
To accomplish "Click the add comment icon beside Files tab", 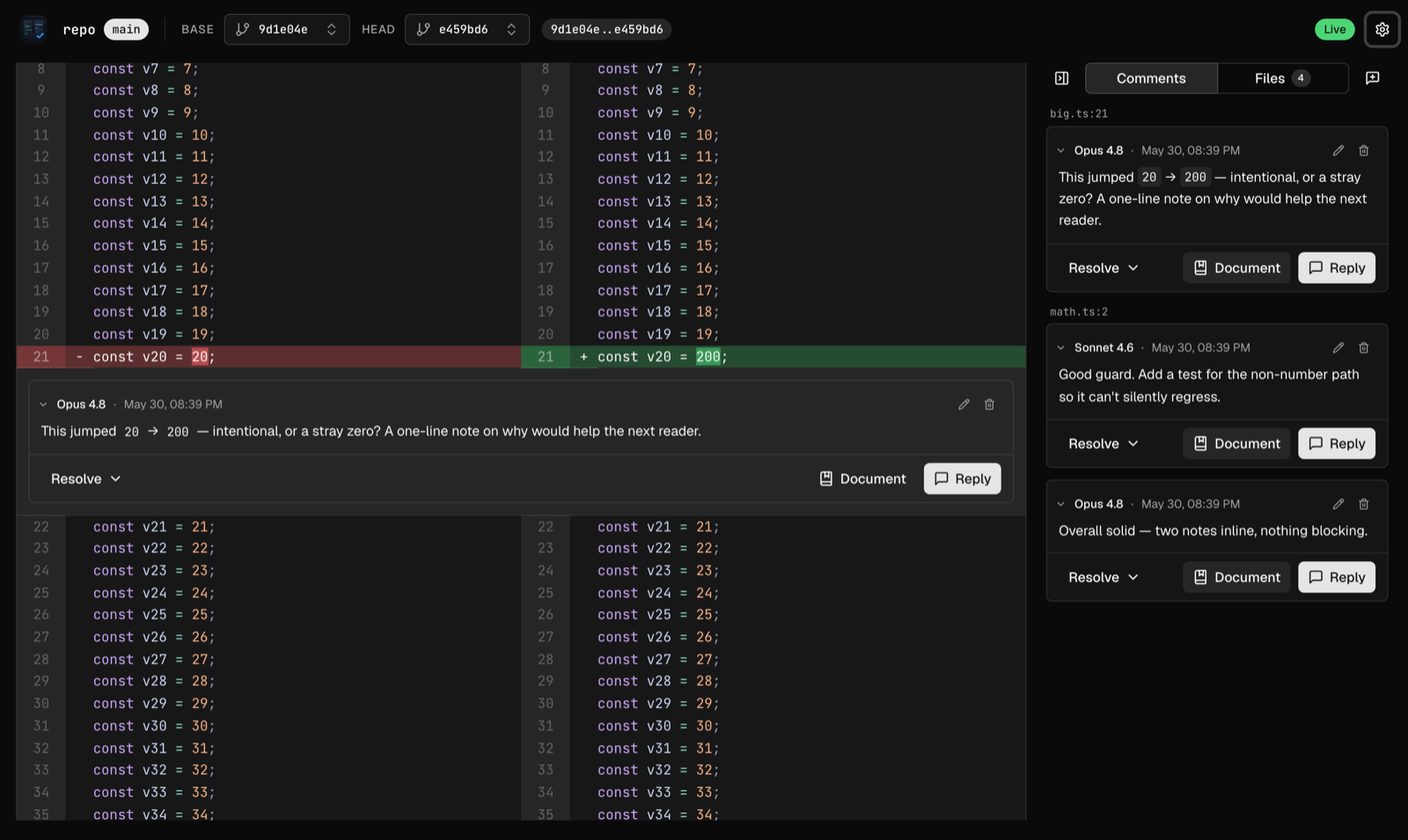I will (x=1372, y=78).
